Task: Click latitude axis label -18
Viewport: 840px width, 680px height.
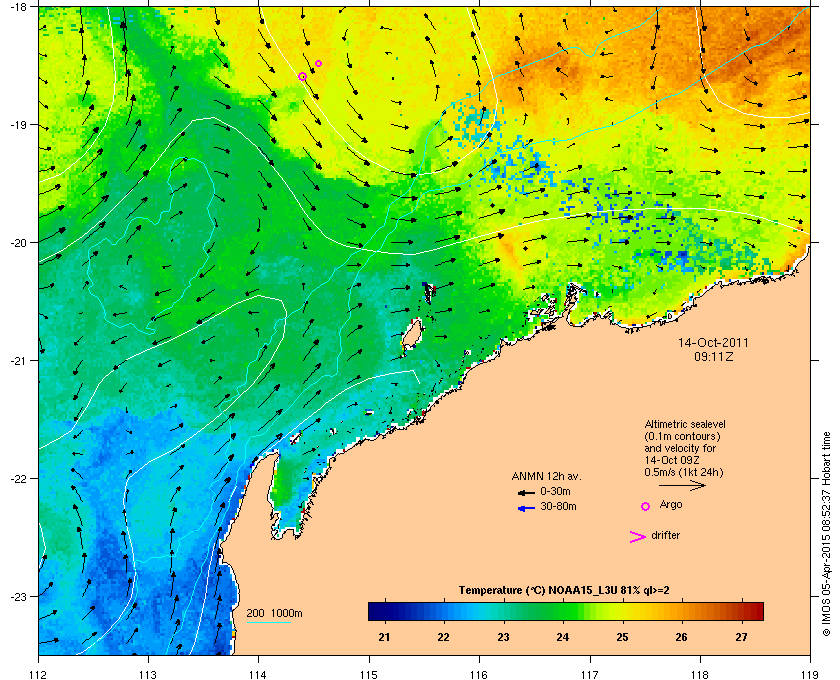Action: coord(19,6)
